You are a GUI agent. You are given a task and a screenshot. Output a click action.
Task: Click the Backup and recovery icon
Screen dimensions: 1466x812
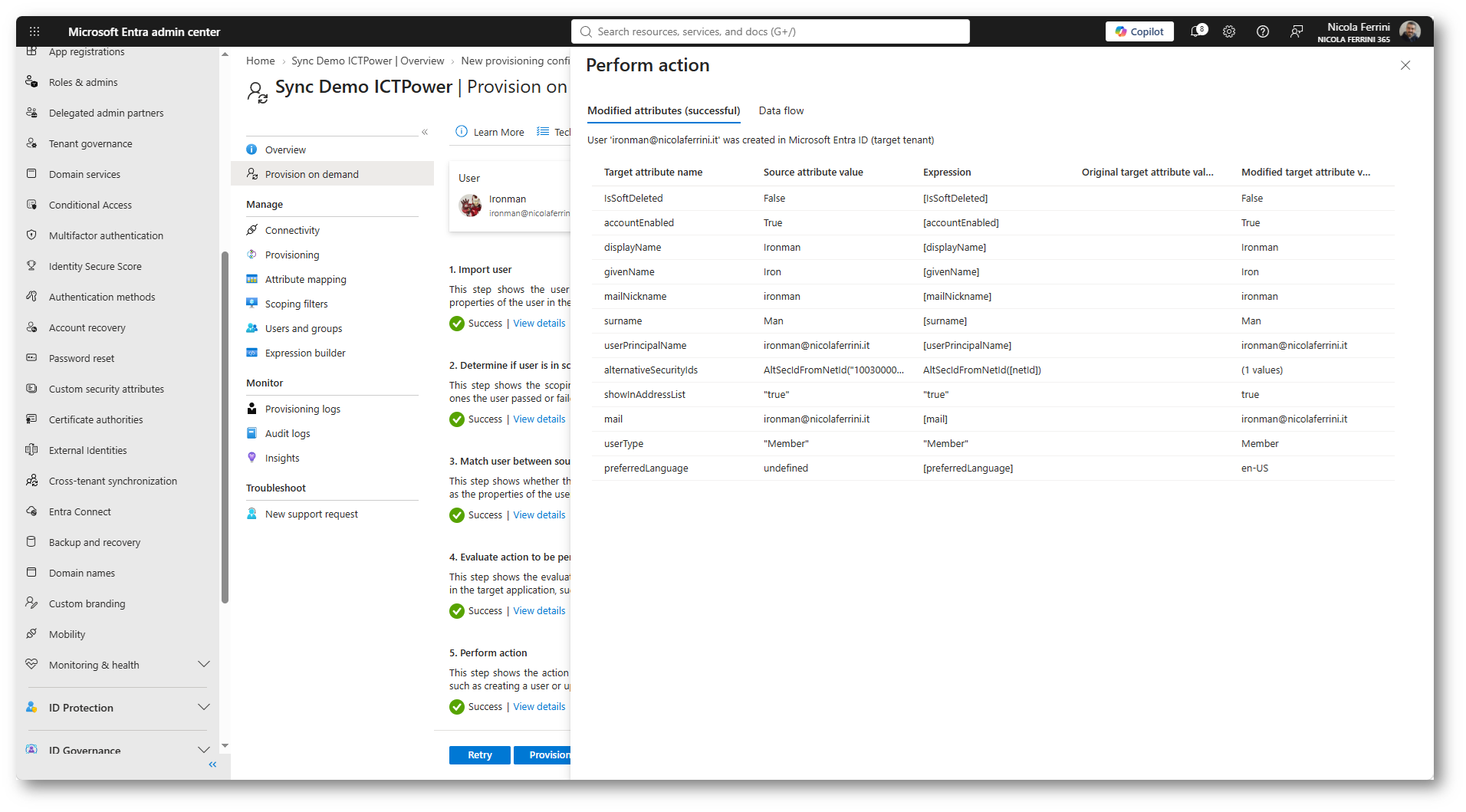[31, 542]
